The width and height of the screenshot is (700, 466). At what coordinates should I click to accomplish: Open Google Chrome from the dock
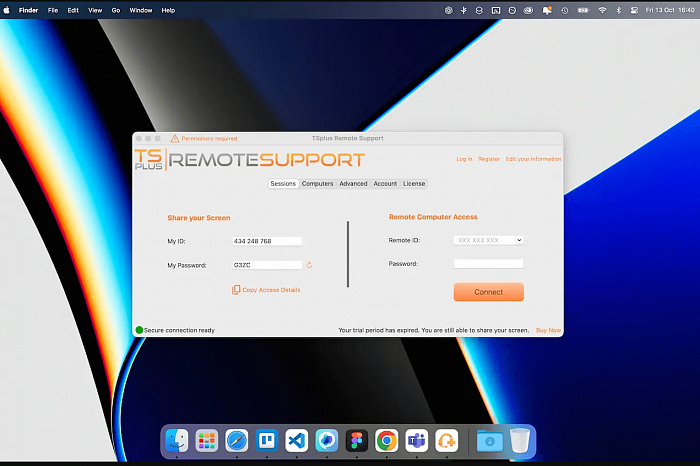[x=387, y=441]
